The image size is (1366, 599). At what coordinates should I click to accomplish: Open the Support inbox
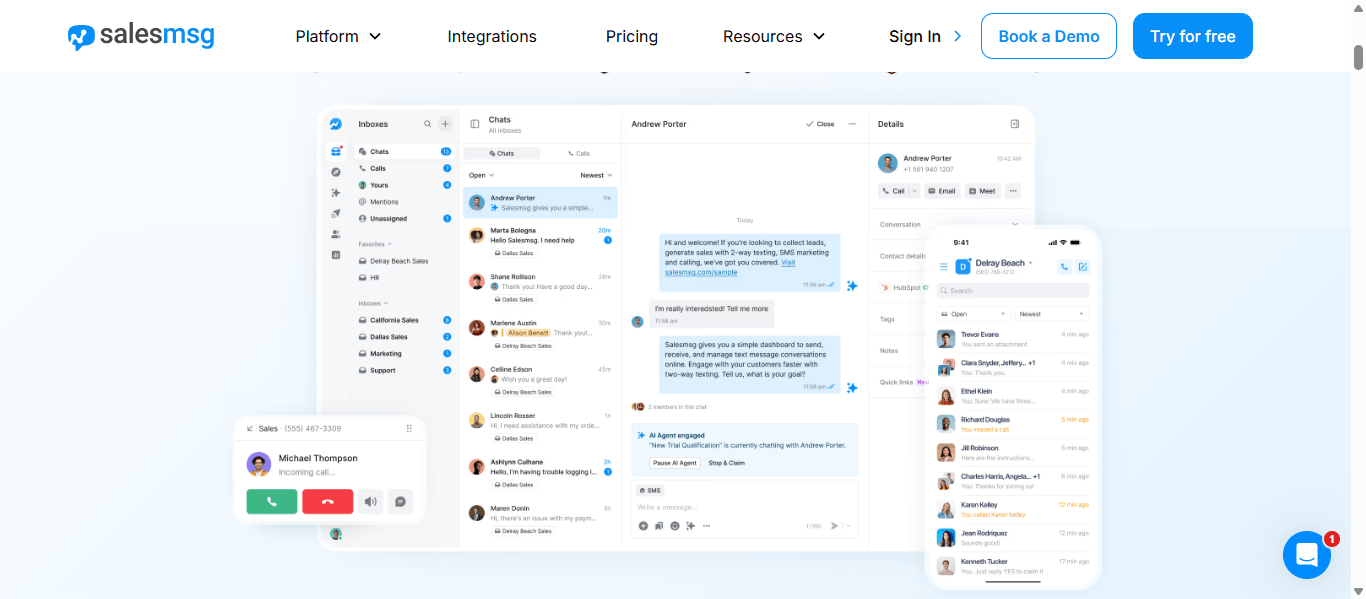pyautogui.click(x=404, y=370)
